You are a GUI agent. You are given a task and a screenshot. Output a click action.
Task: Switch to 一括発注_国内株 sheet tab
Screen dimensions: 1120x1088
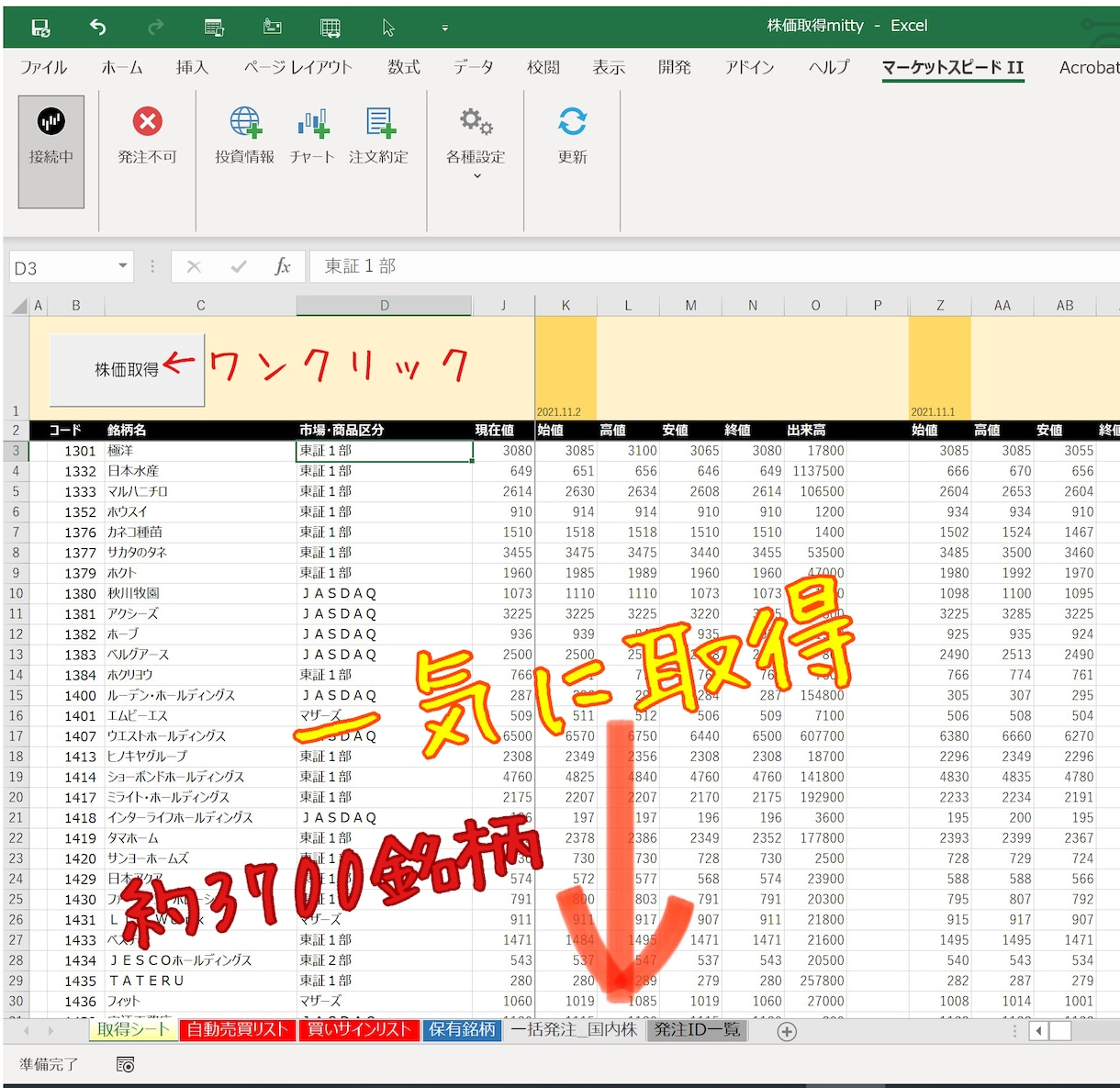click(x=574, y=1030)
